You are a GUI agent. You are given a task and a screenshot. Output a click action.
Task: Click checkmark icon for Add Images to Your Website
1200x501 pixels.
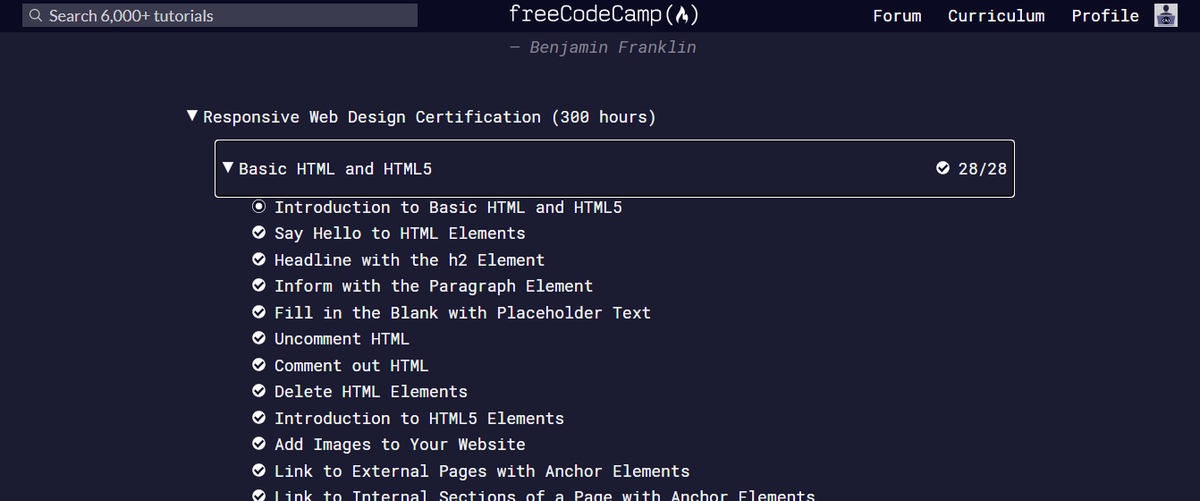[259, 444]
